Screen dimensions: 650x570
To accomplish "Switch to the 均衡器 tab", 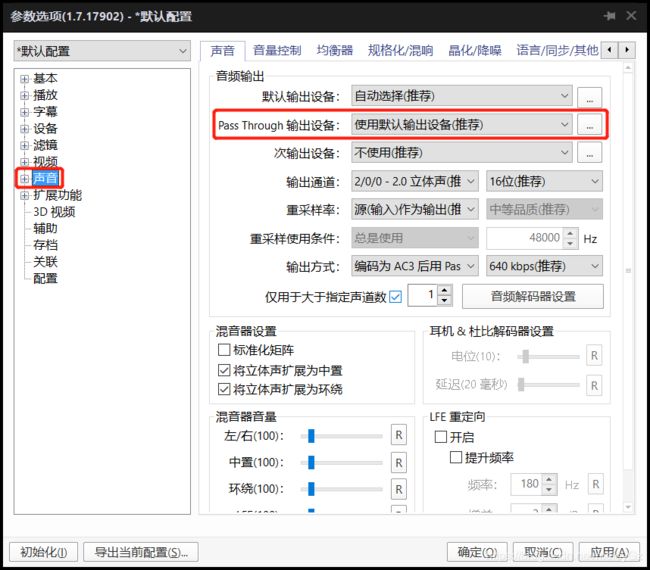I will (x=335, y=51).
